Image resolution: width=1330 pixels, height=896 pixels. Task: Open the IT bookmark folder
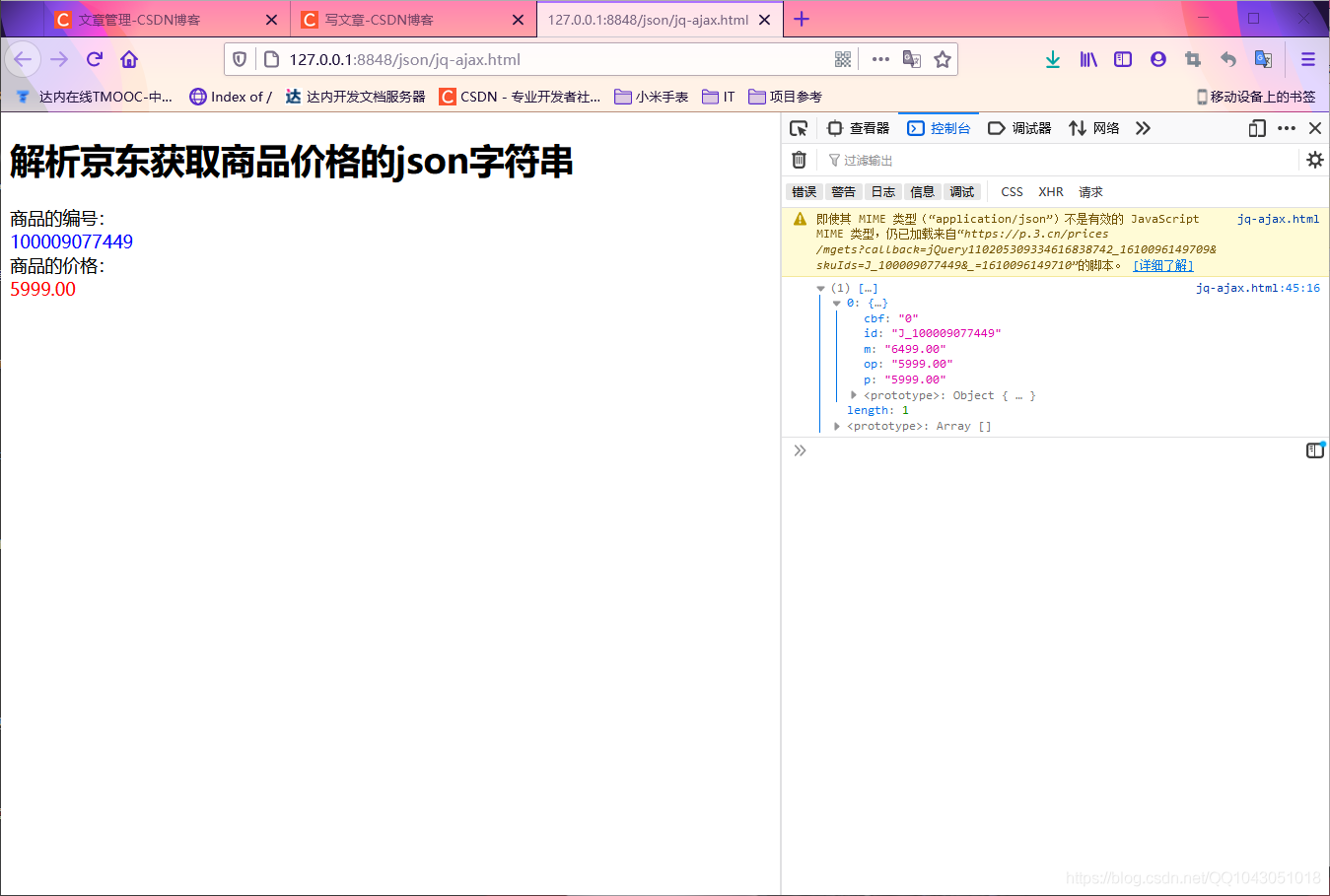(719, 97)
